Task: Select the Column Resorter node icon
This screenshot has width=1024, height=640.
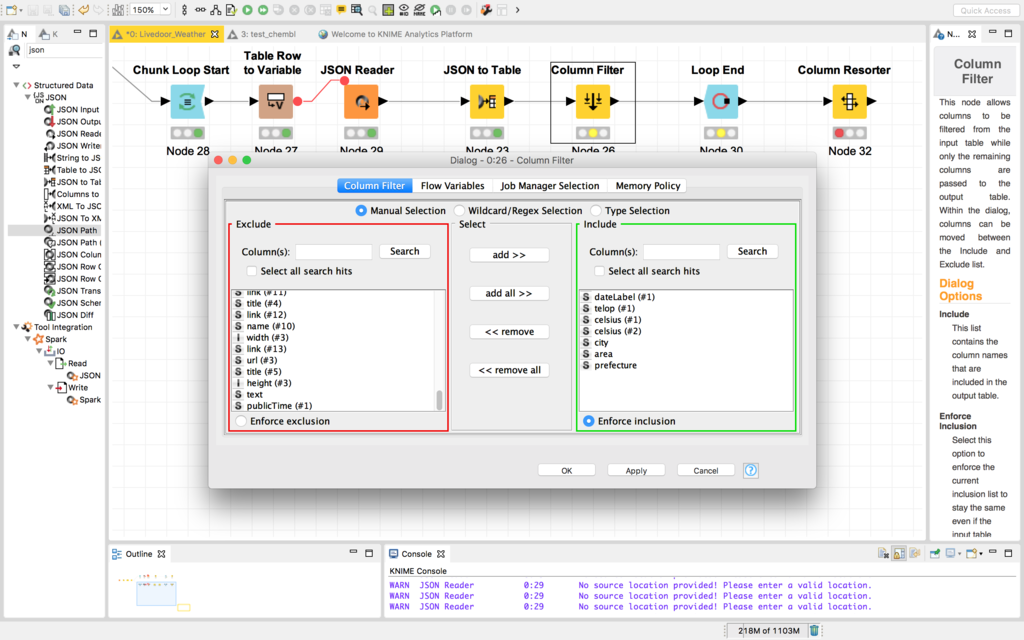Action: [x=850, y=101]
